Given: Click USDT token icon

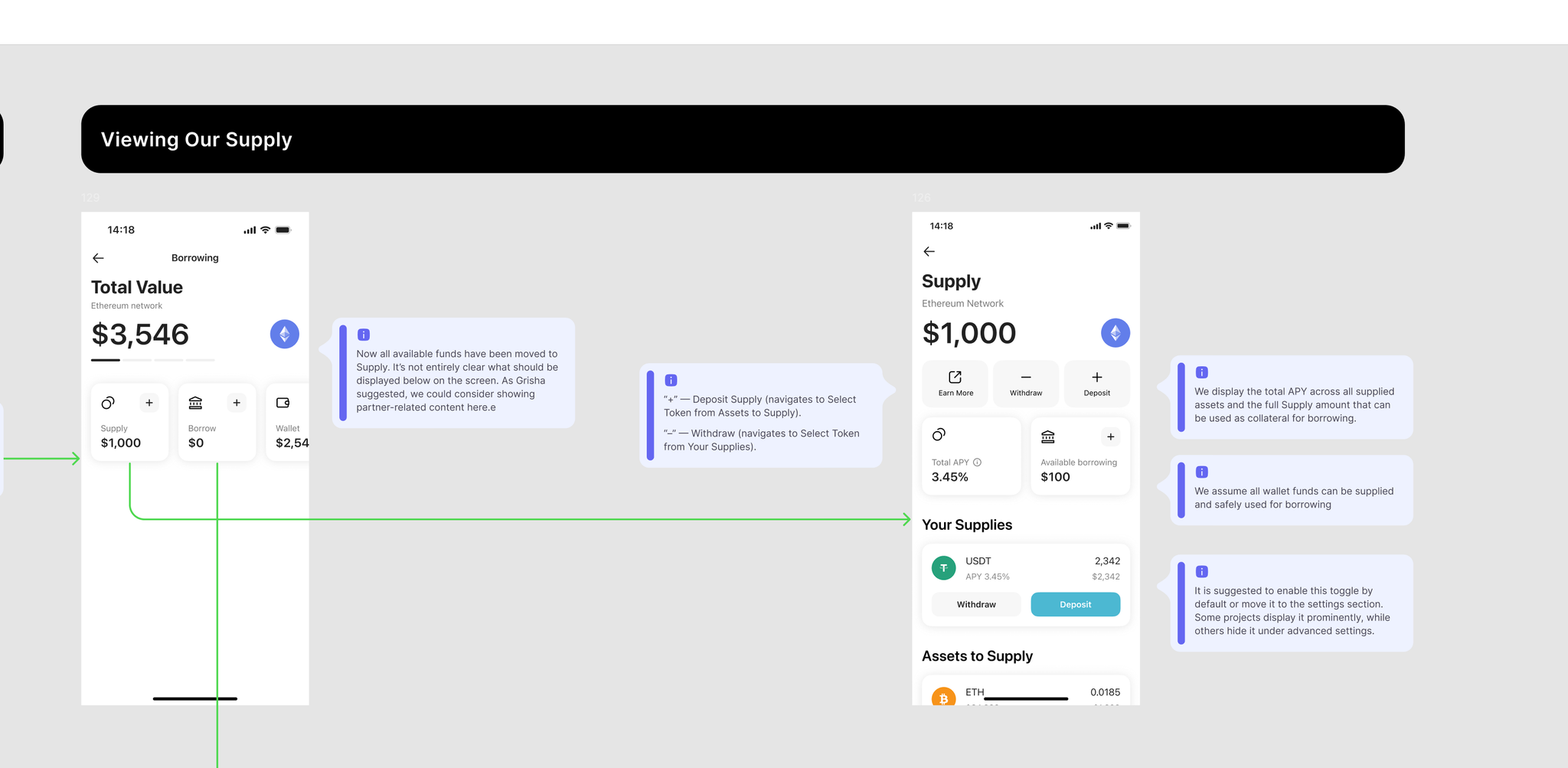Looking at the screenshot, I should click(x=943, y=567).
